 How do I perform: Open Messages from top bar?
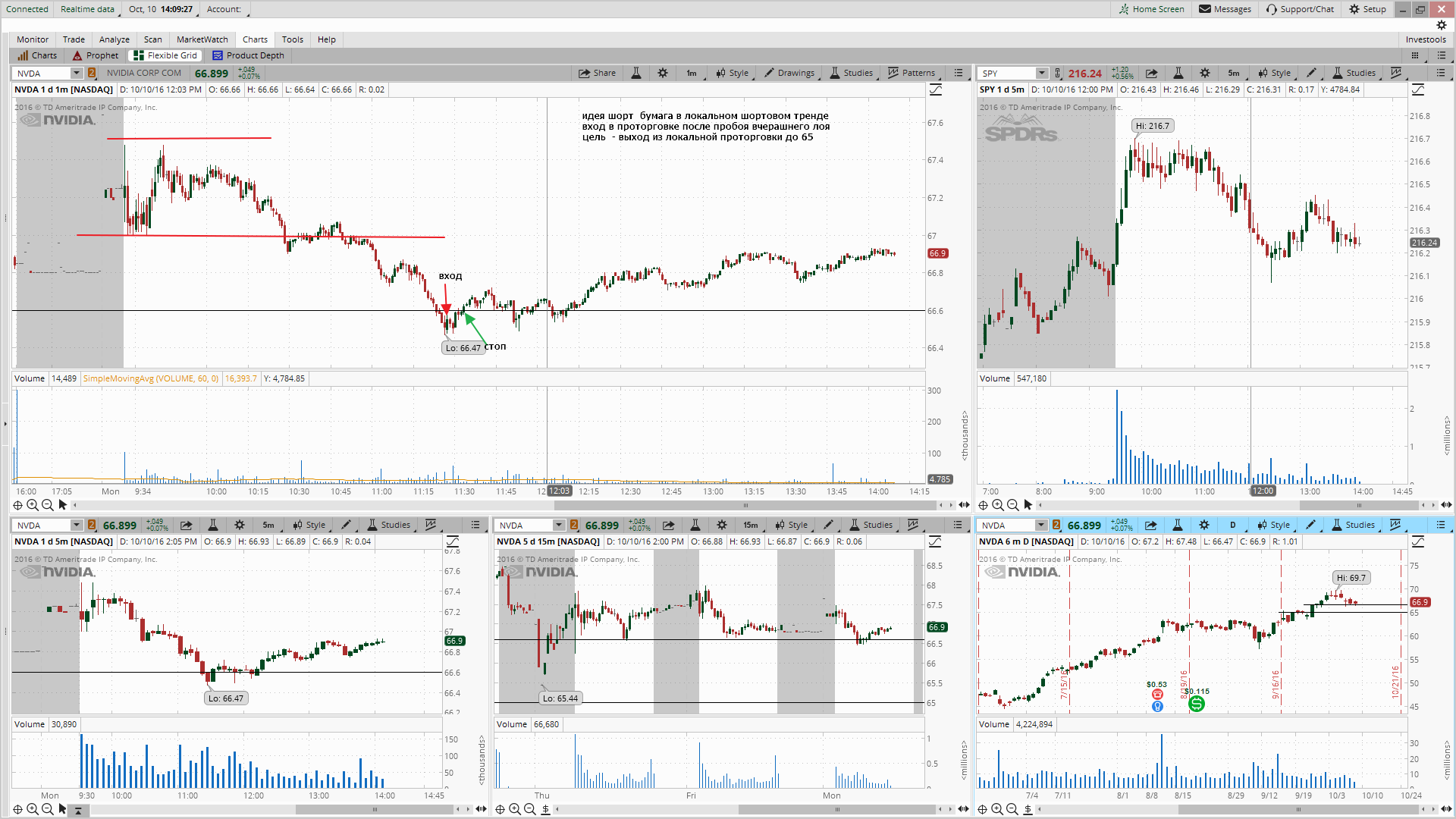click(x=1225, y=9)
